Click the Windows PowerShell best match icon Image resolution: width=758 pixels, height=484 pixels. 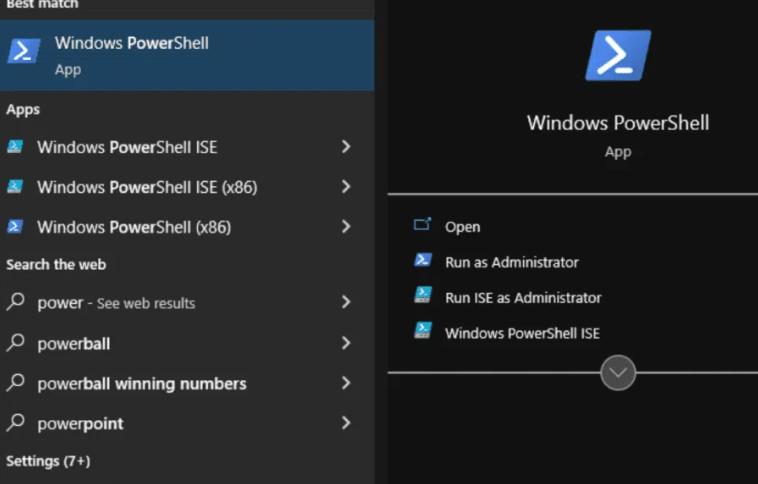tap(24, 51)
